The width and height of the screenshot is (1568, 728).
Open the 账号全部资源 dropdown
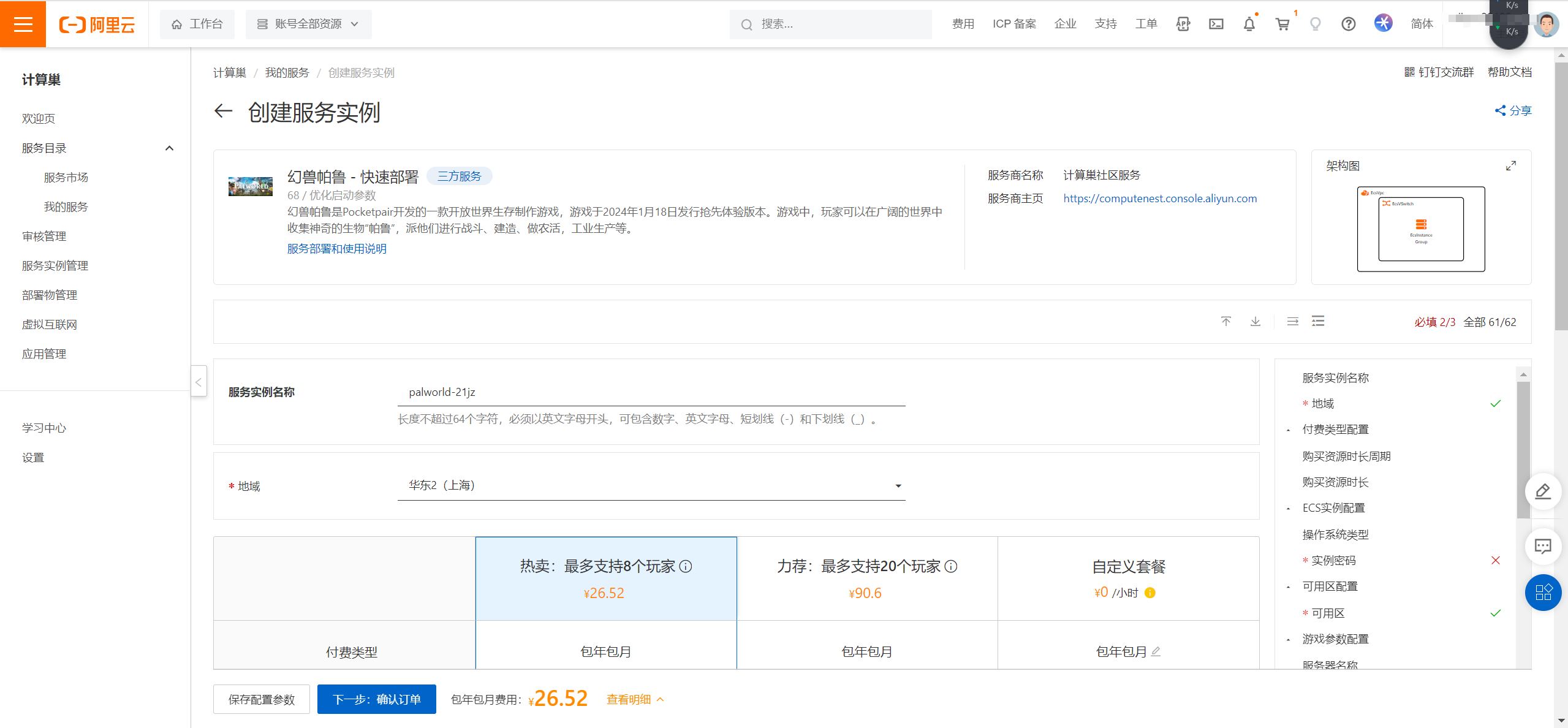(x=308, y=24)
